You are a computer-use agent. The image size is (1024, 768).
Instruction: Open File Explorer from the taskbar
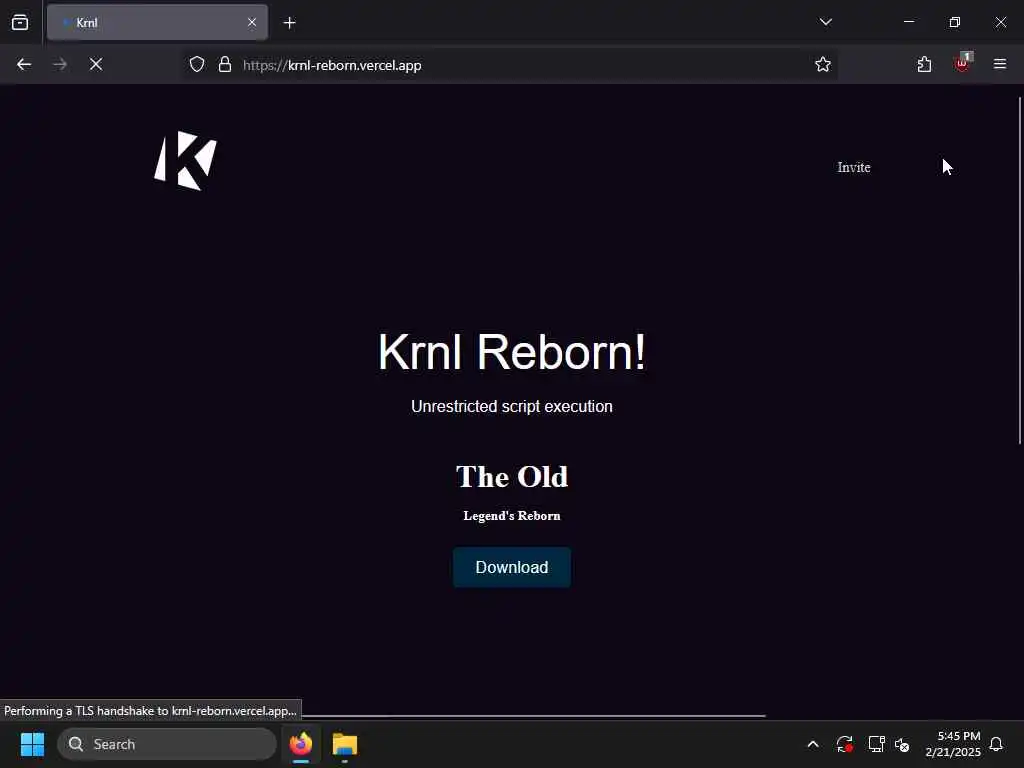click(345, 744)
